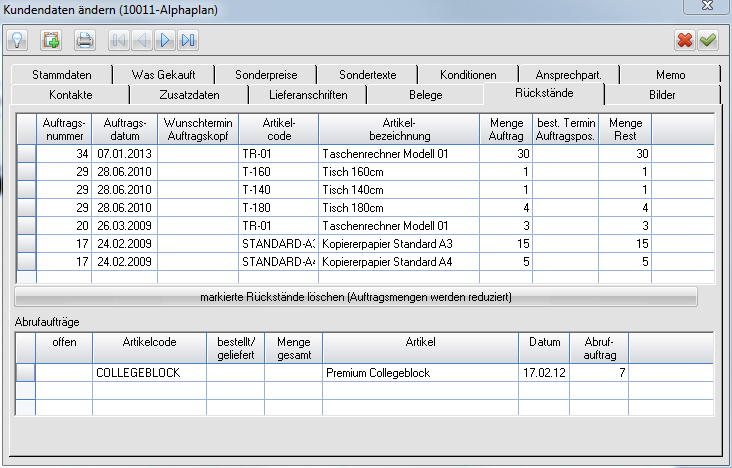Click cell Premium Collegeblock

coord(420,373)
